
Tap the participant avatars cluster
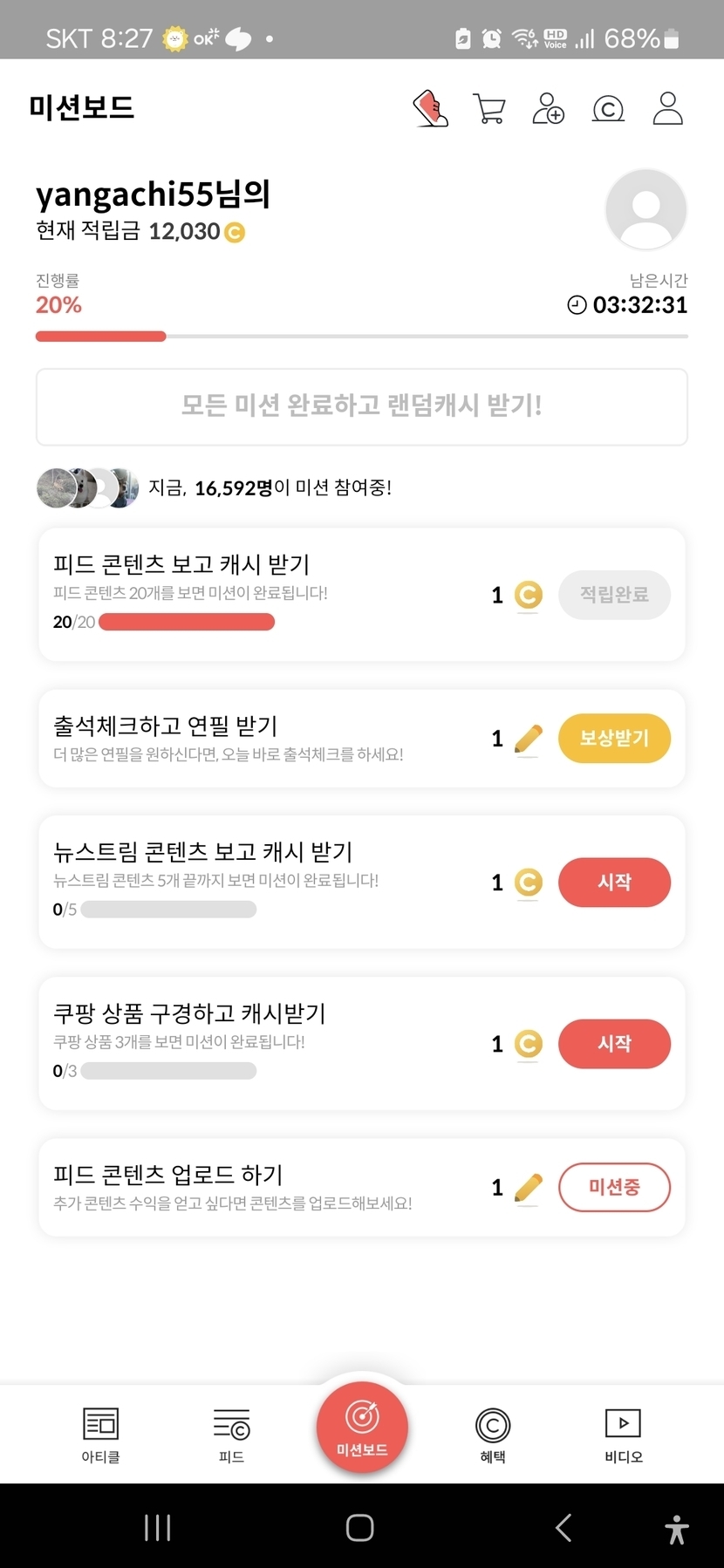[87, 487]
